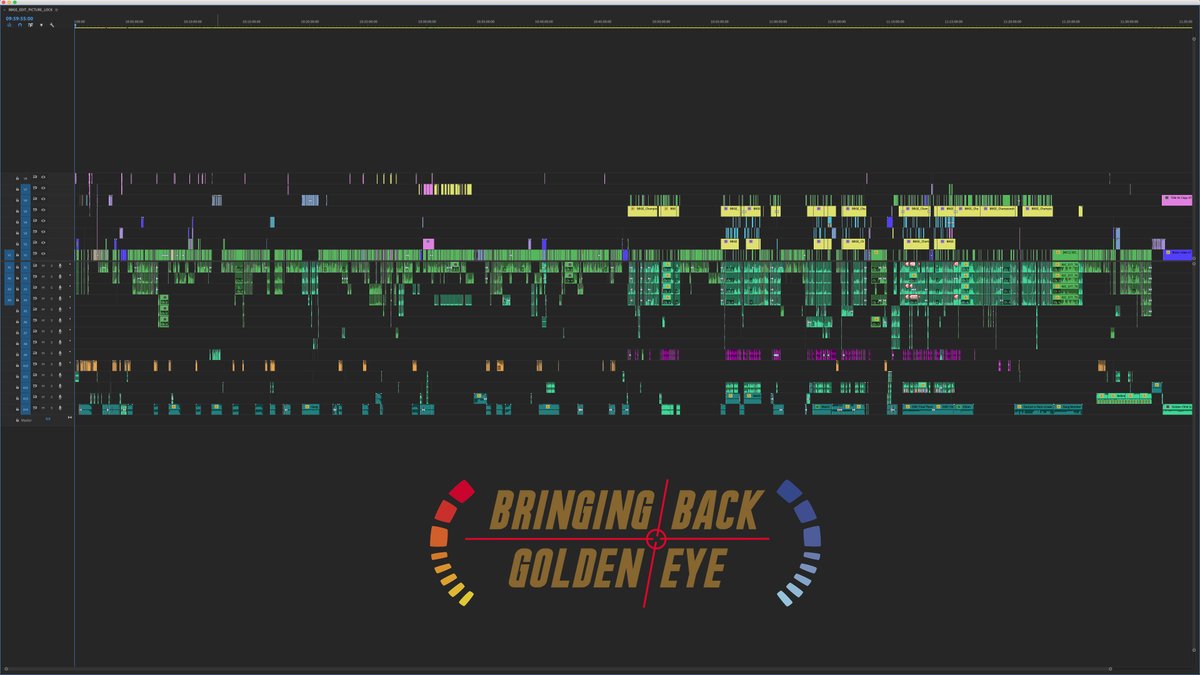Viewport: 1200px width, 675px height.
Task: Lock the Master audio track
Action: tap(17, 420)
